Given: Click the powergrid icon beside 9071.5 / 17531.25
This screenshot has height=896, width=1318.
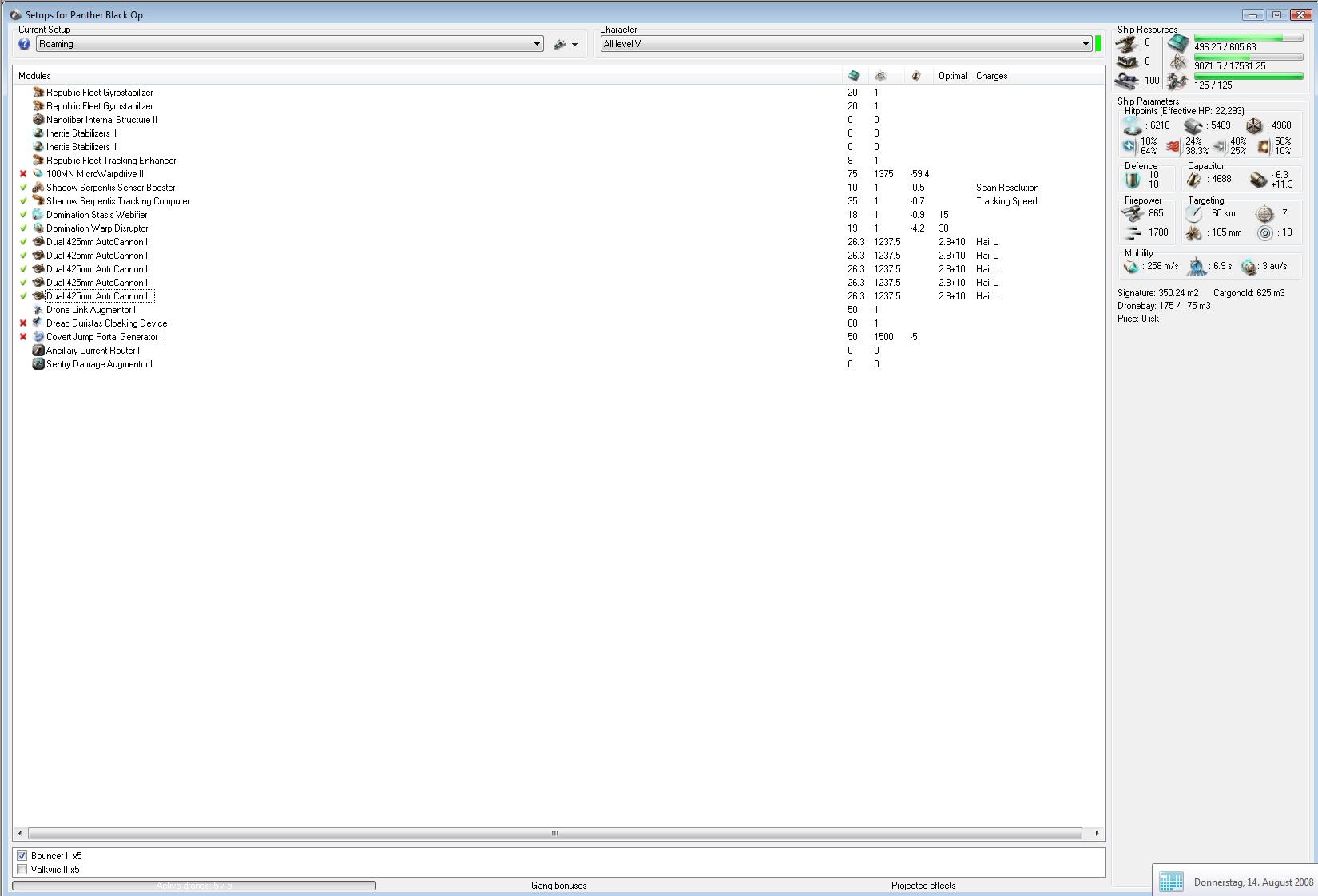Looking at the screenshot, I should point(1177,62).
